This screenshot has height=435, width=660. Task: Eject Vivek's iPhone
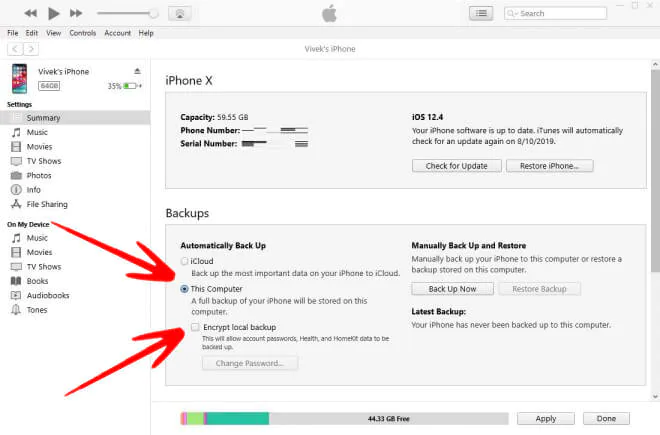pos(137,71)
